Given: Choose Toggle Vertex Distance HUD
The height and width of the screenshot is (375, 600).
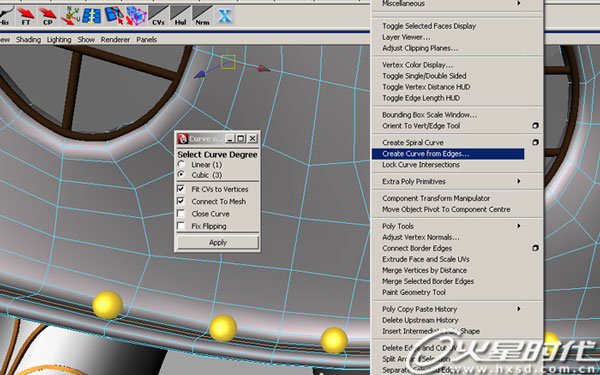Looking at the screenshot, I should (426, 87).
